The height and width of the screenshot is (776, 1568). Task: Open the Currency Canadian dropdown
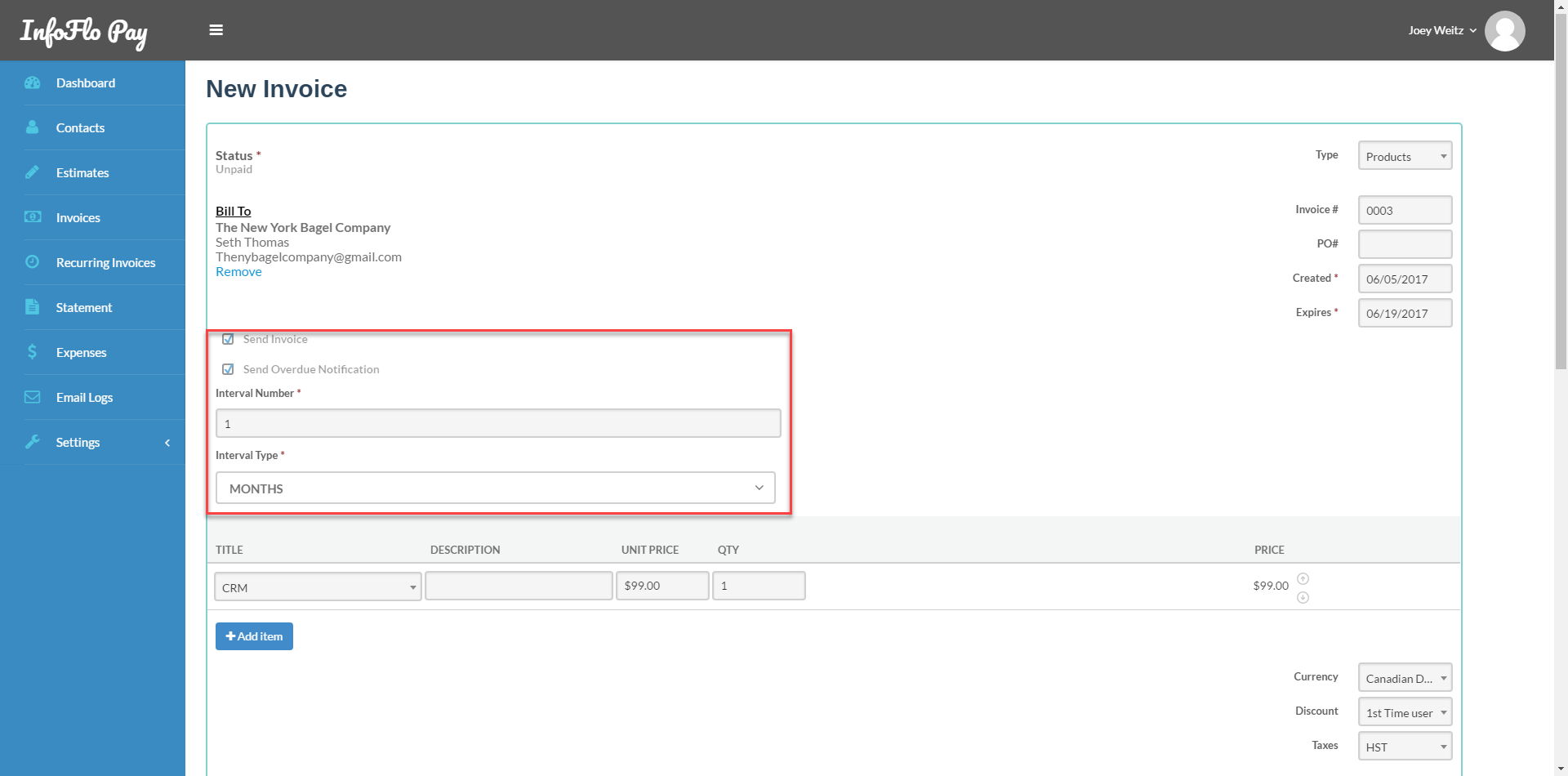pos(1405,678)
